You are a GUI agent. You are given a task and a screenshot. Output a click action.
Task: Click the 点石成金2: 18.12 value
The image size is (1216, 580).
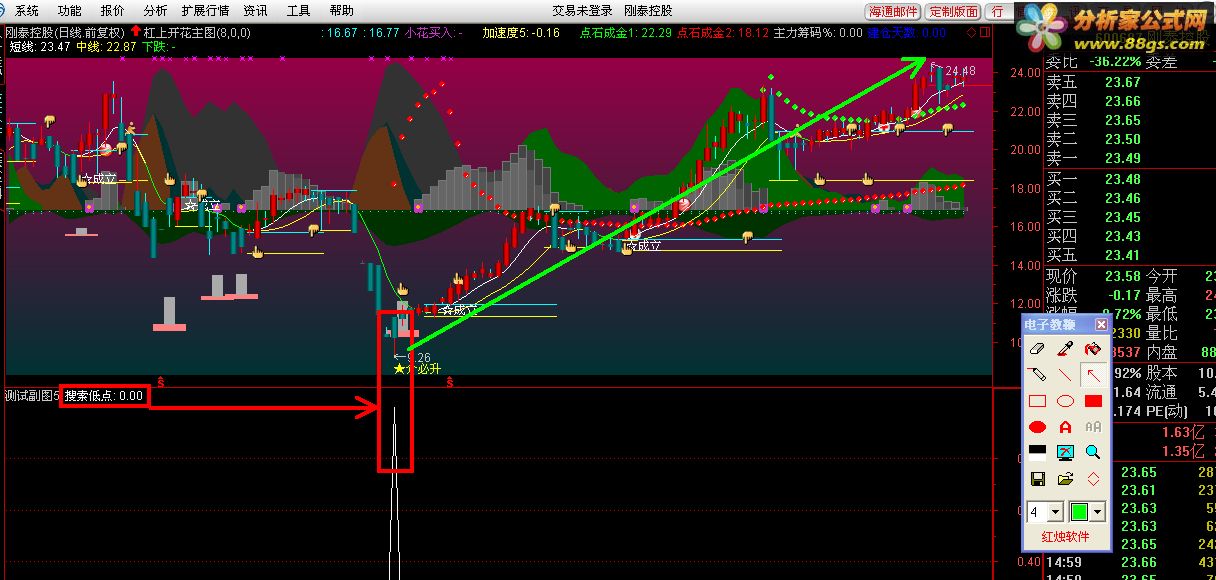pos(723,33)
